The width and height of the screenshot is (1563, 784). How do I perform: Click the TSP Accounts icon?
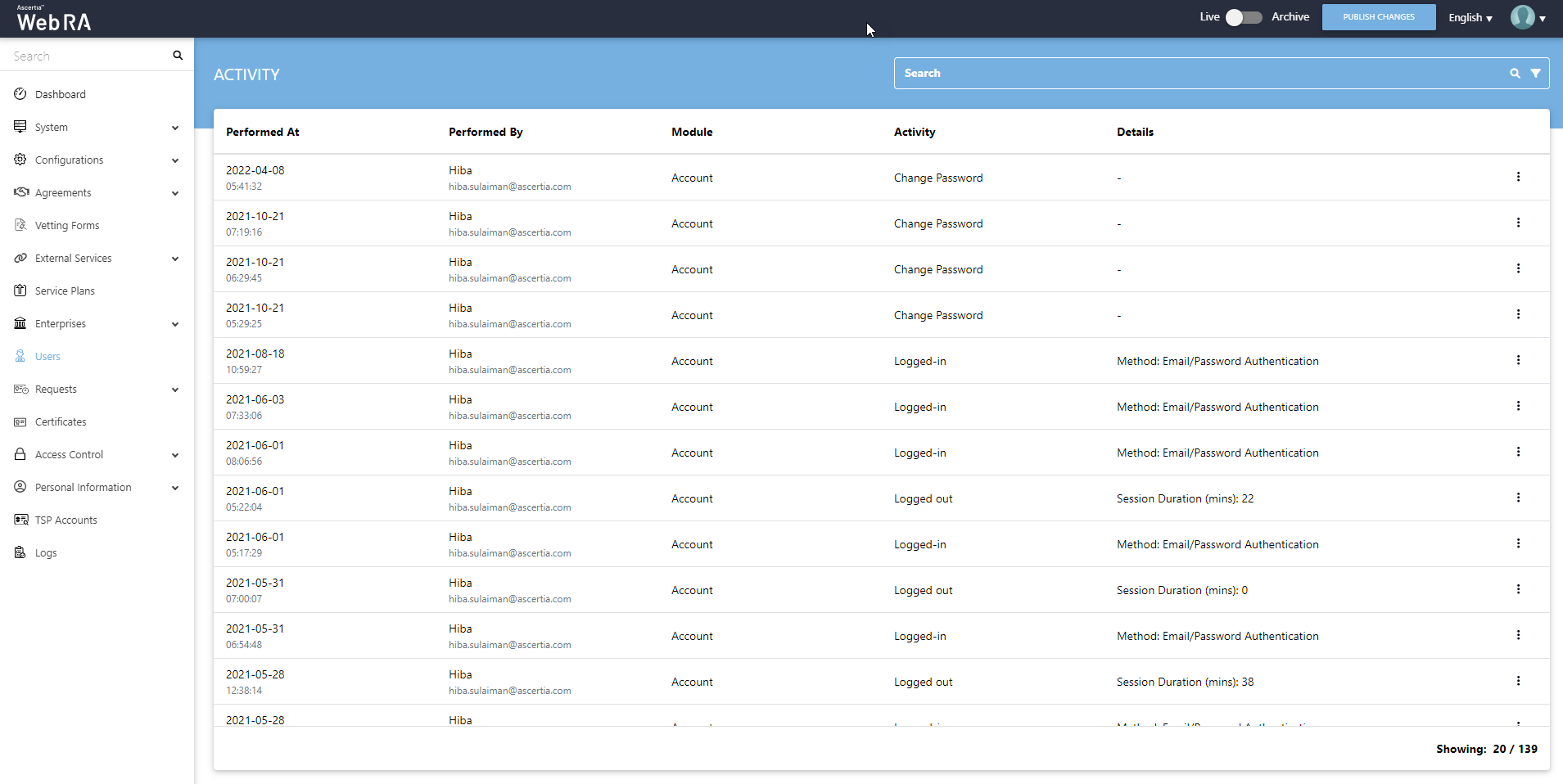[20, 520]
